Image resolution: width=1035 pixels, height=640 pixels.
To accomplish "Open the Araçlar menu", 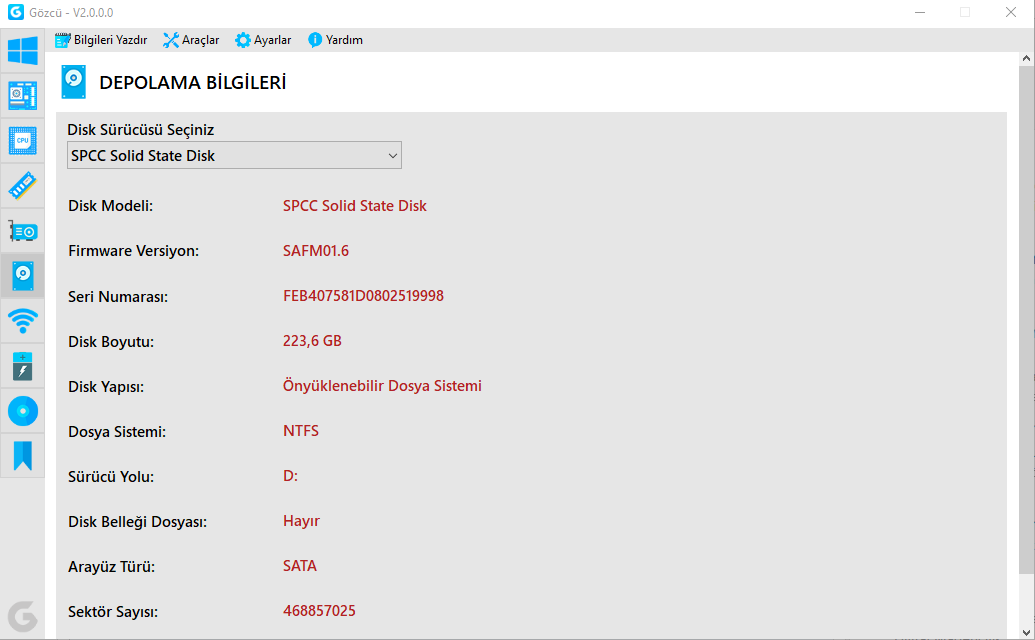I will (x=191, y=40).
